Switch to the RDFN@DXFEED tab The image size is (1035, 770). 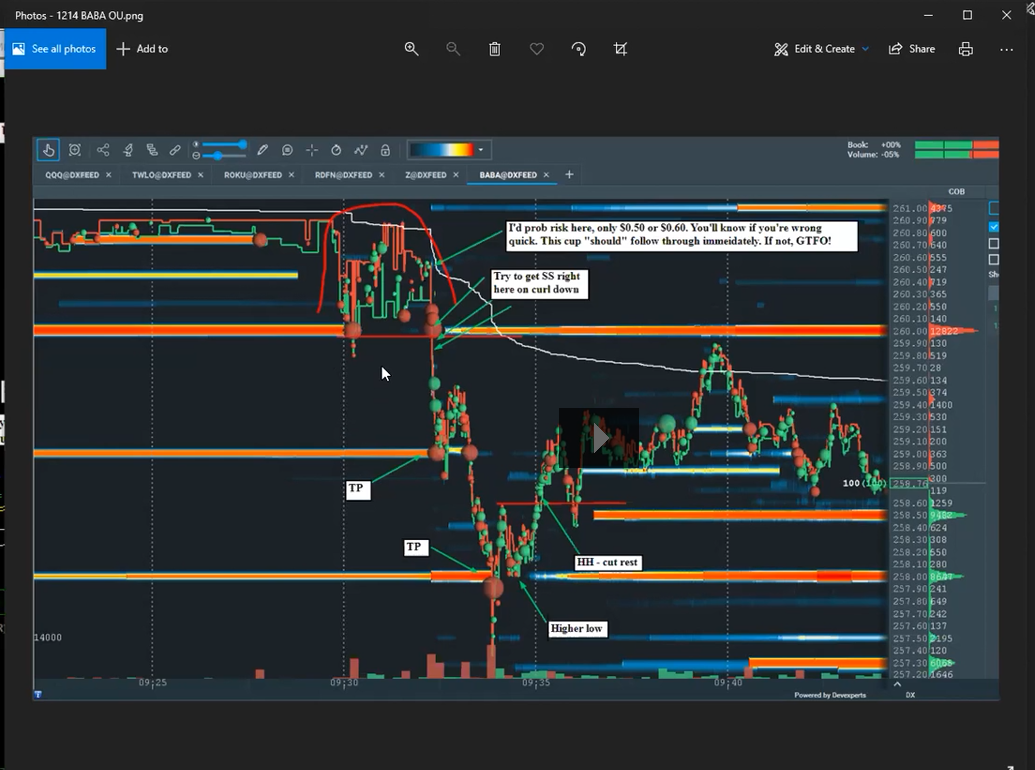click(343, 175)
